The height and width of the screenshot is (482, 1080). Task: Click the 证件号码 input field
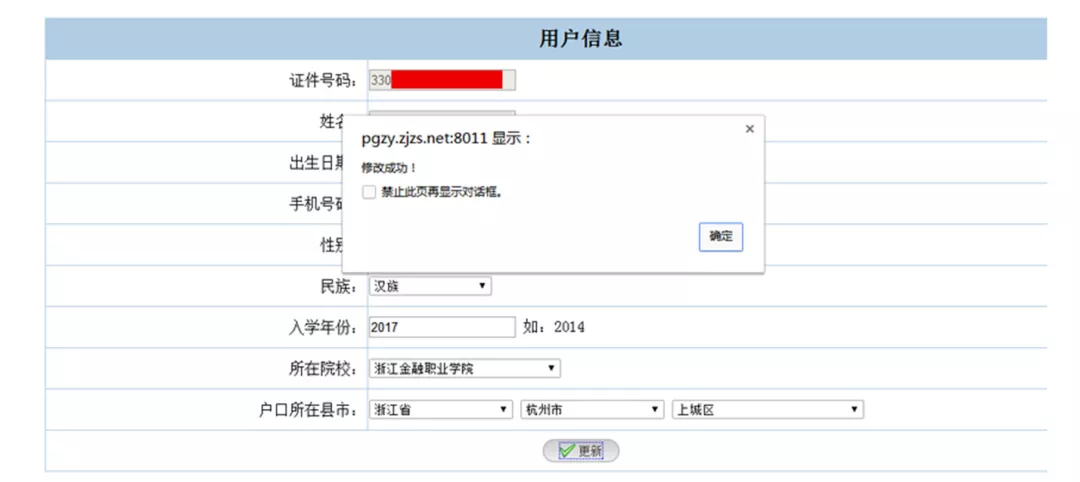tap(442, 80)
